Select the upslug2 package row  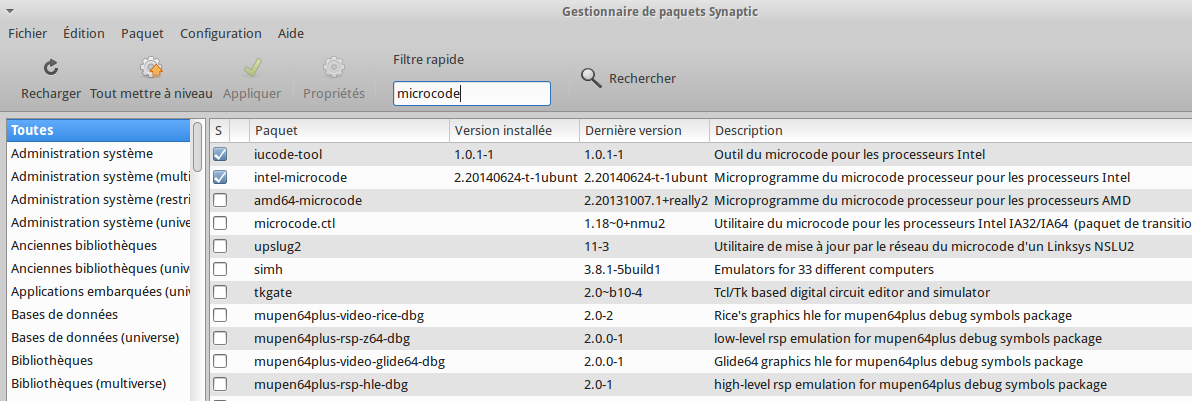pos(350,246)
